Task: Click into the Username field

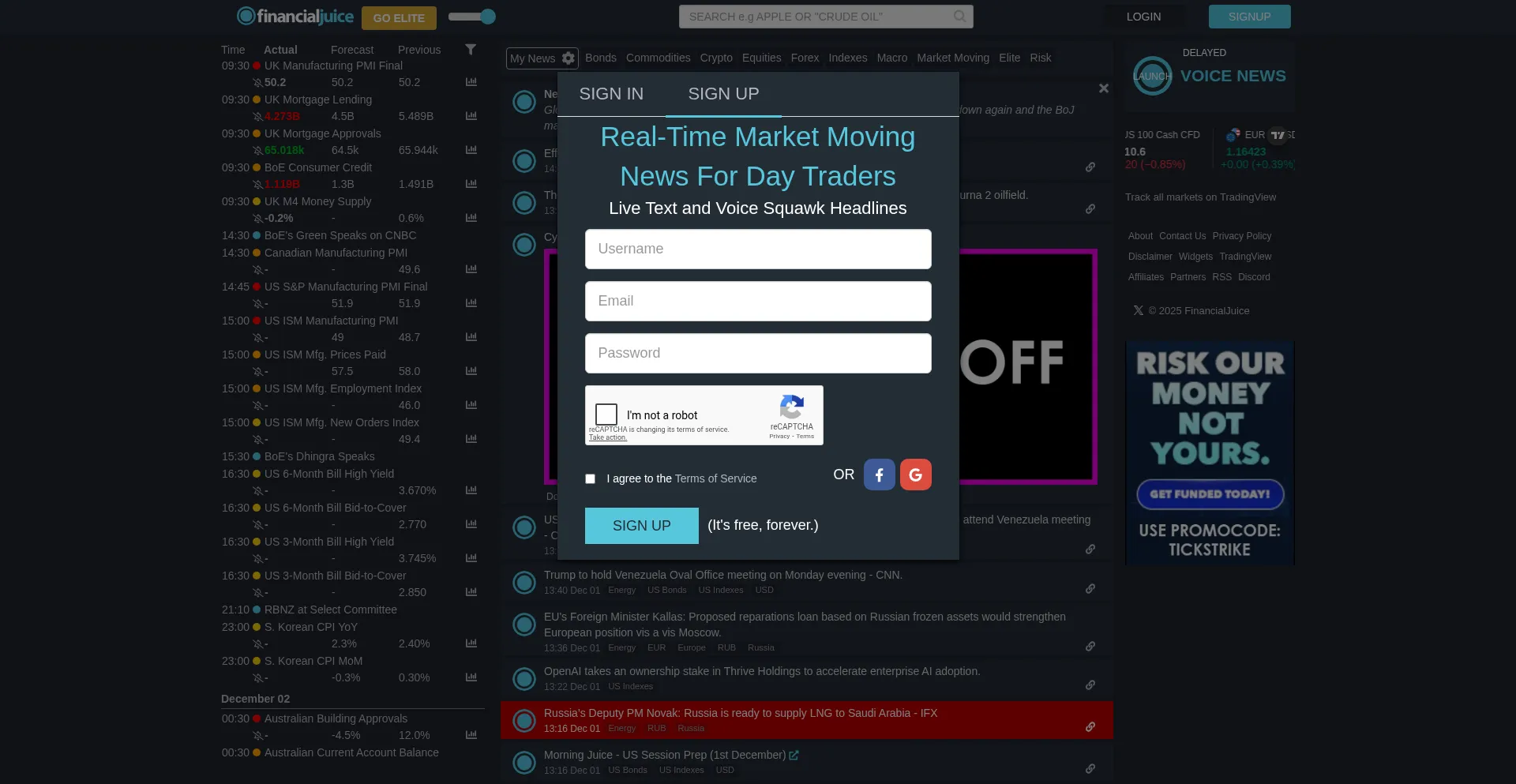Action: pyautogui.click(x=758, y=249)
